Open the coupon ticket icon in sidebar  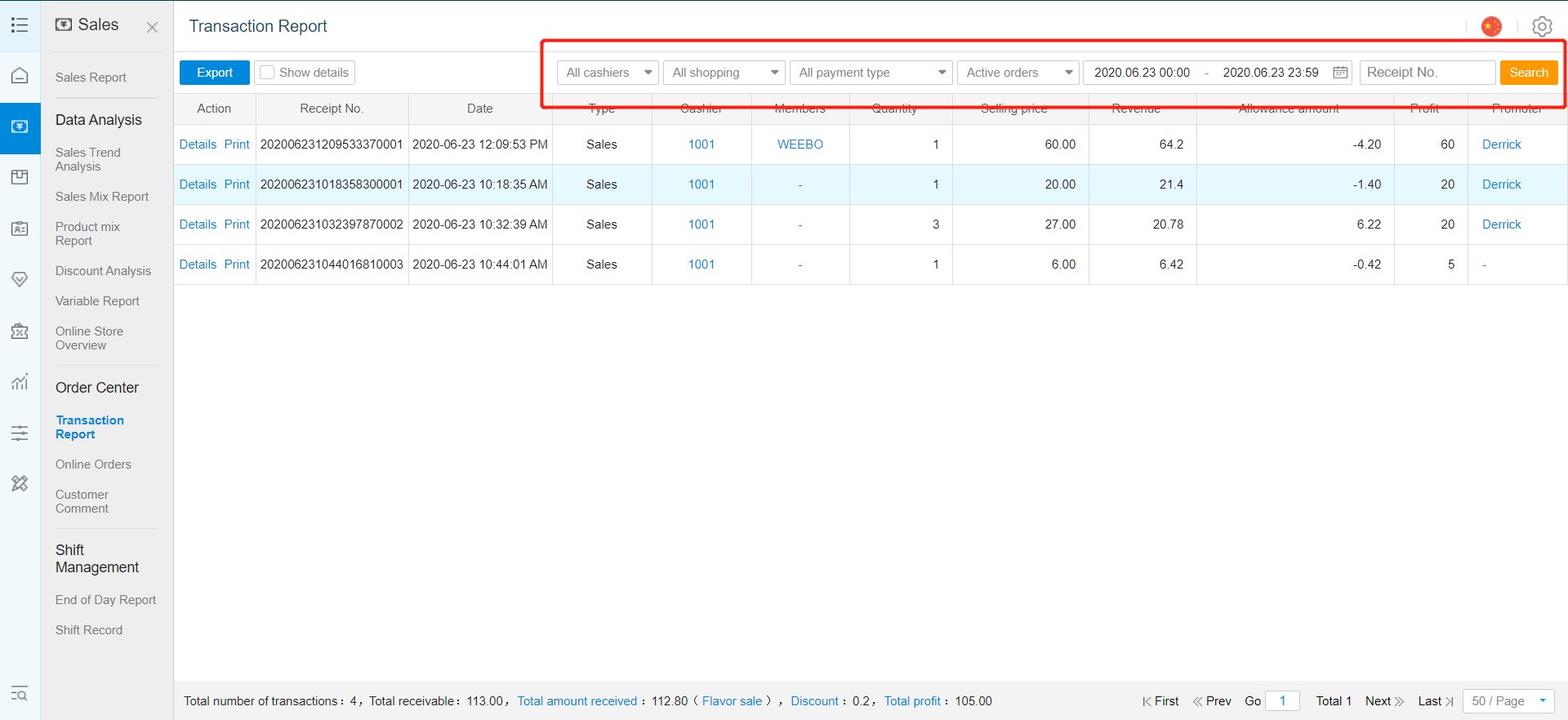click(x=20, y=331)
